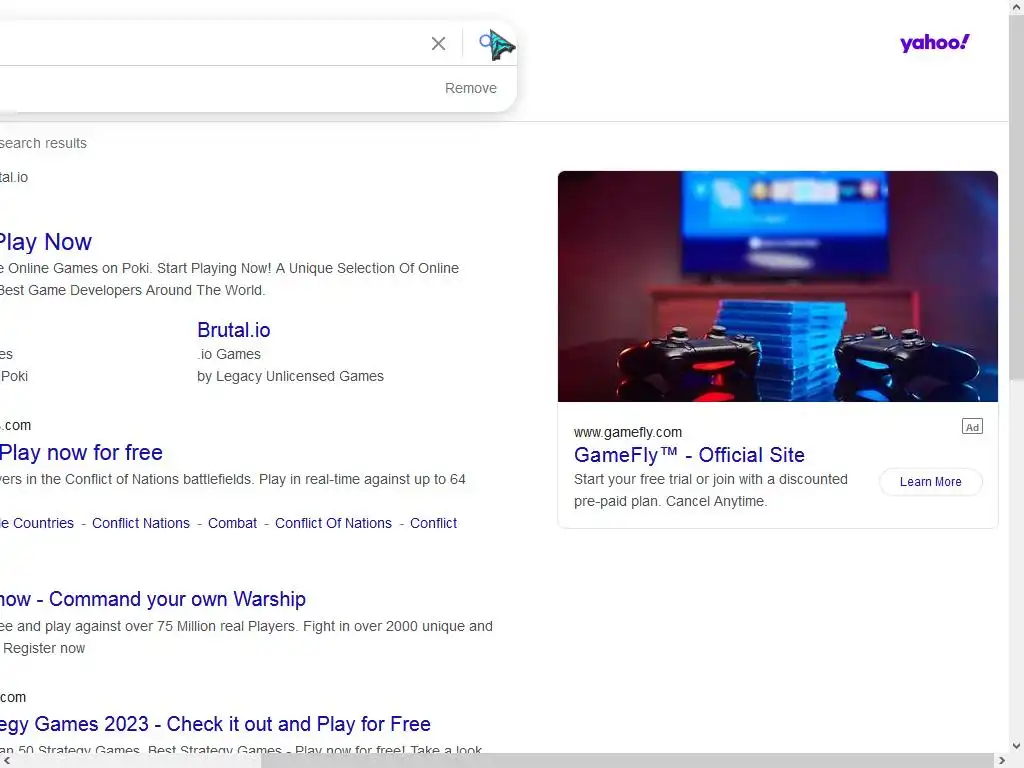Click the GameFly ad controllers image
This screenshot has height=768, width=1024.
(x=778, y=287)
